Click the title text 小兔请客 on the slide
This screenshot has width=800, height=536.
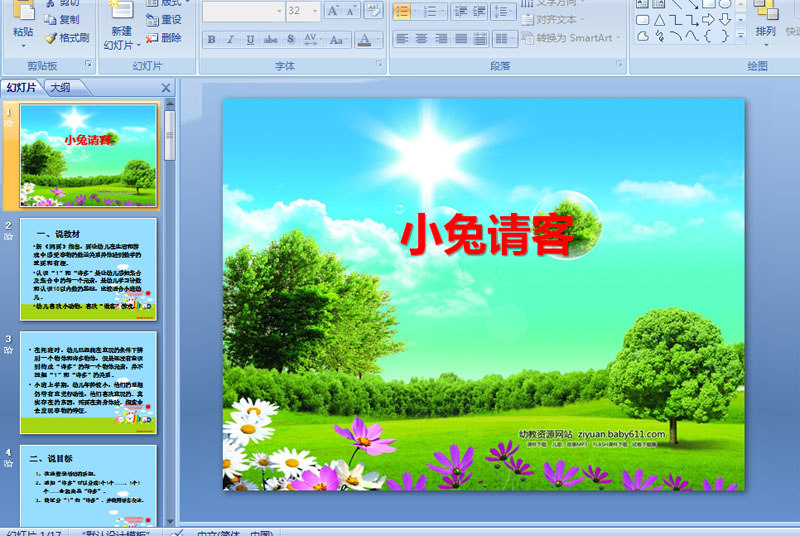coord(487,235)
